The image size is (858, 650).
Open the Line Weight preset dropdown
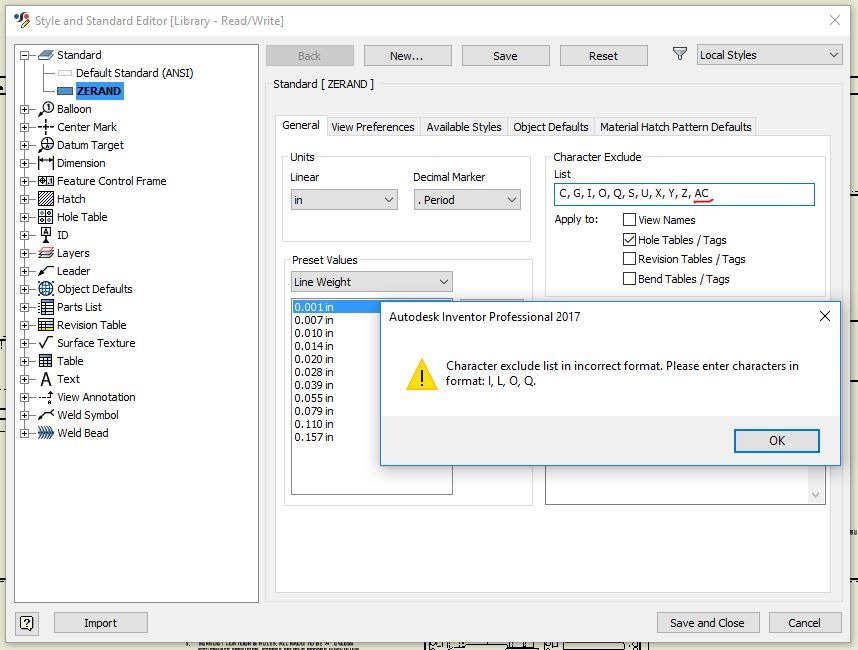tap(372, 282)
